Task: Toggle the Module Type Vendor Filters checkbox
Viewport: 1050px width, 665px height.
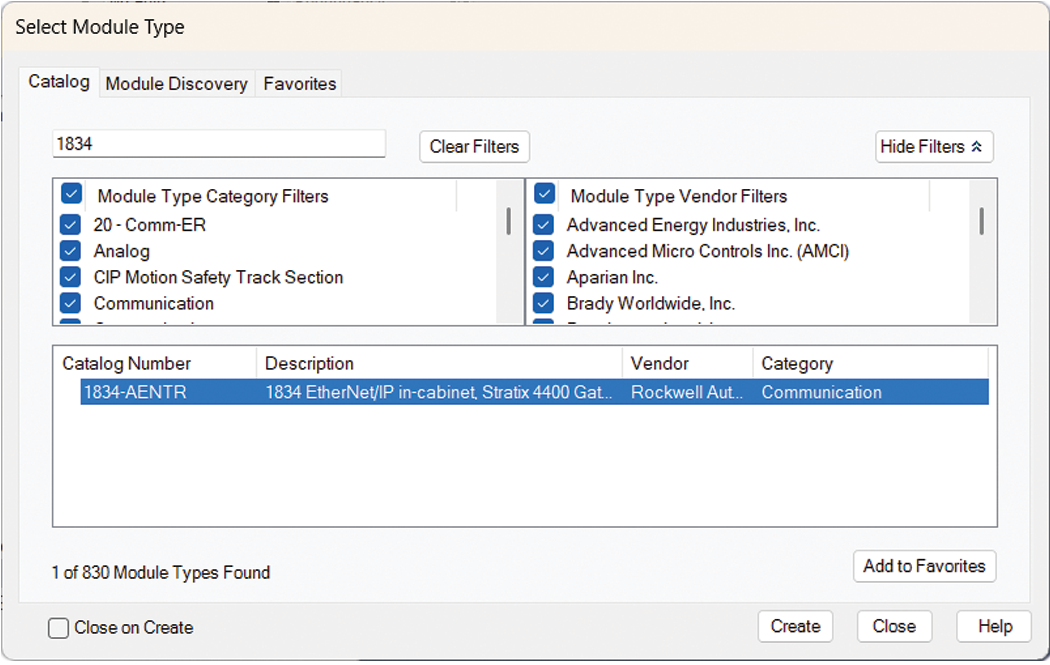Action: point(544,194)
